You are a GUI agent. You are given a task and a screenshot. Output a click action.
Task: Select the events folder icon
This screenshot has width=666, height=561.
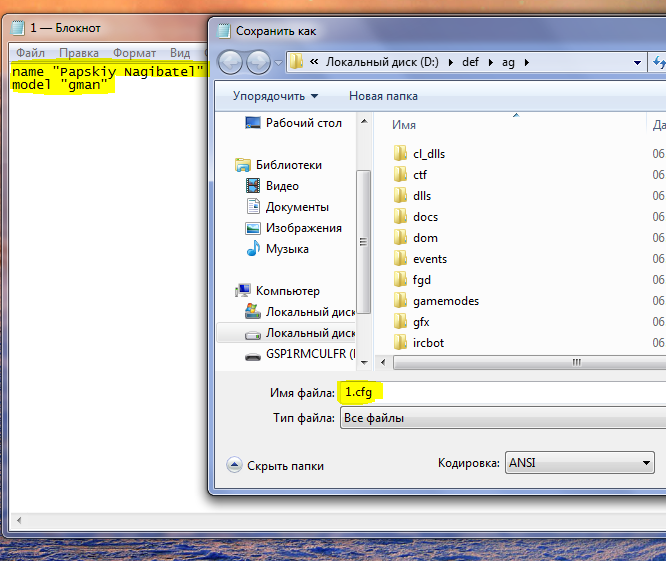400,258
